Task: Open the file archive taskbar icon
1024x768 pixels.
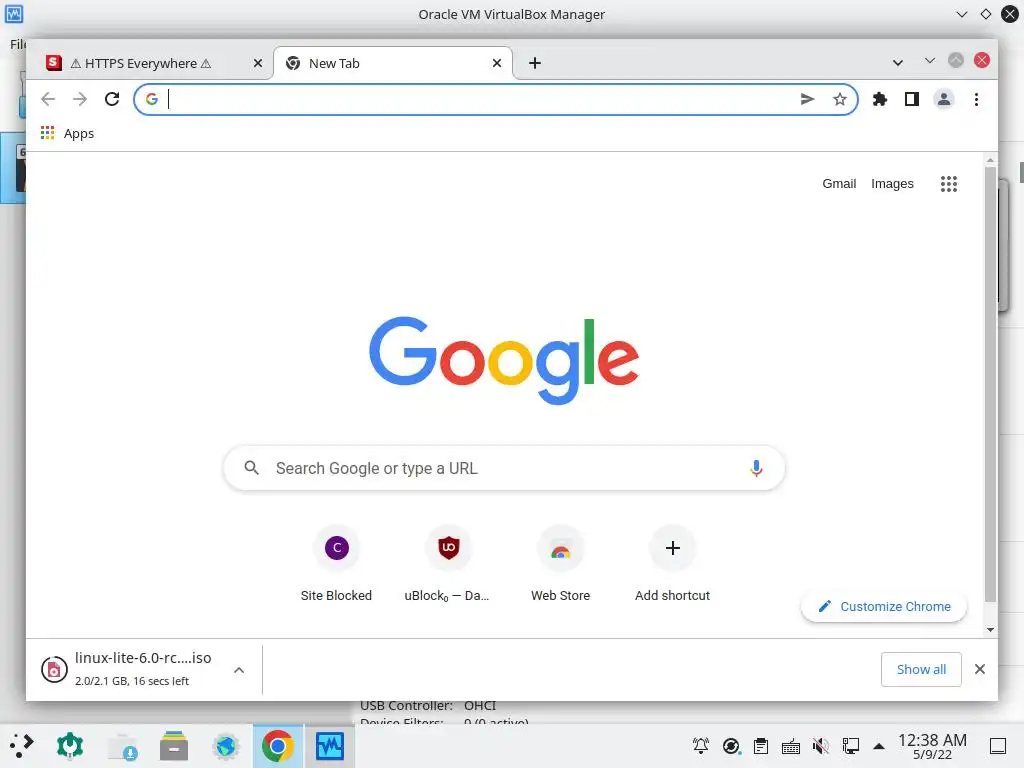Action: (x=174, y=746)
